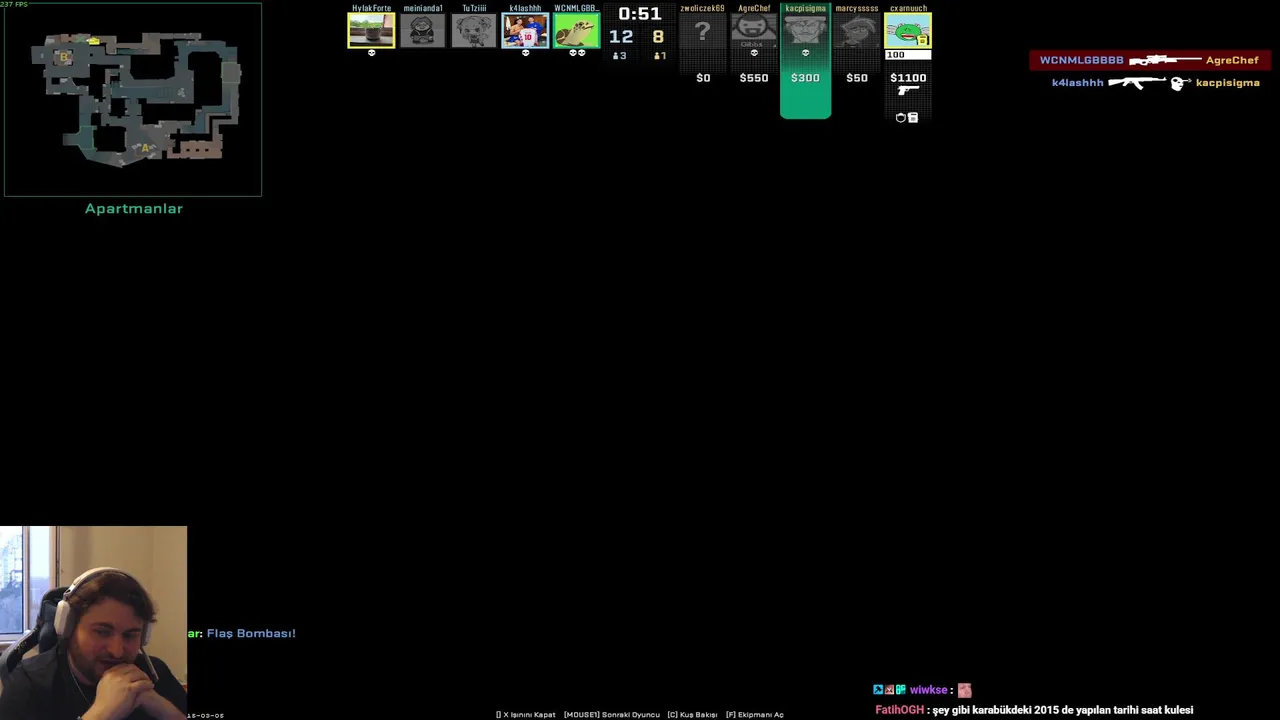Select HylakForte's player avatar
Viewport: 1280px width, 720px height.
point(371,30)
